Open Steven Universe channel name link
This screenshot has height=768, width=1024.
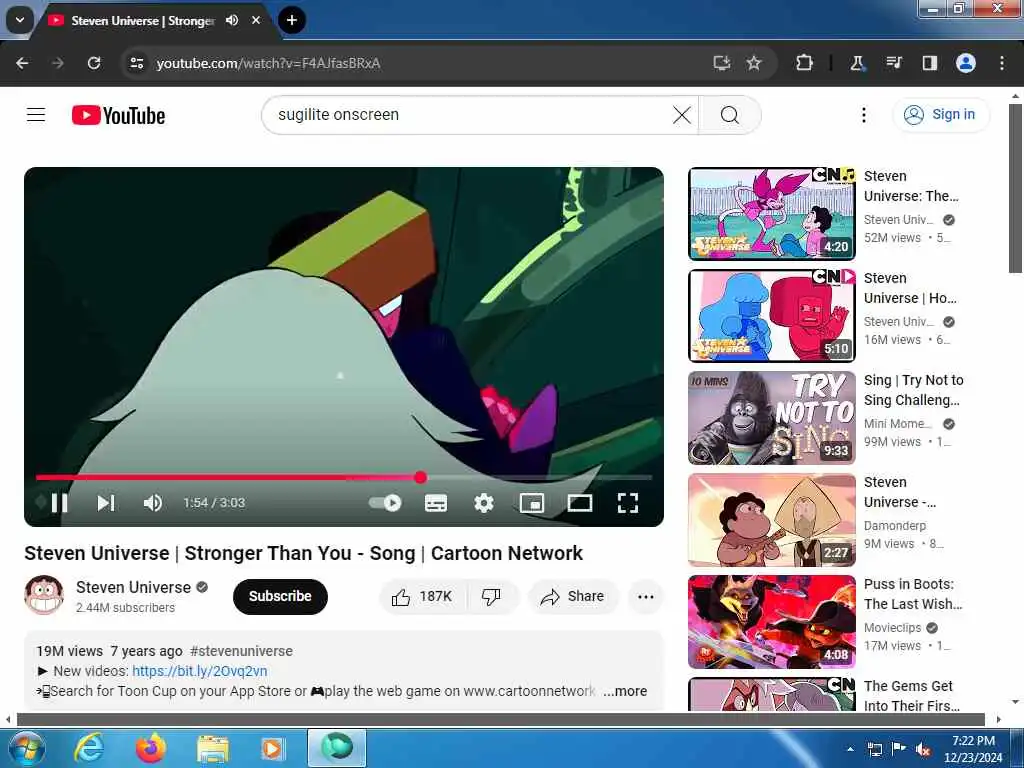pyautogui.click(x=133, y=587)
